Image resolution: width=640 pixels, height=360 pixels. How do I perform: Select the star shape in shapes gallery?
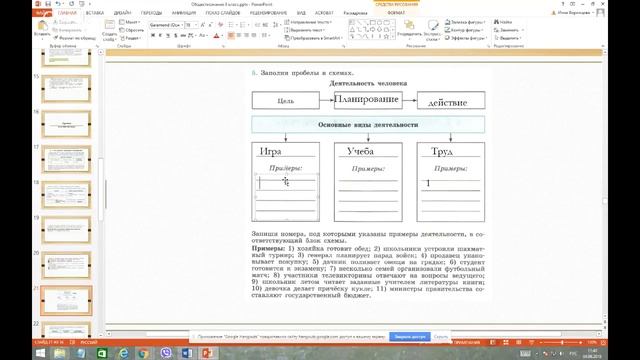(x=386, y=37)
